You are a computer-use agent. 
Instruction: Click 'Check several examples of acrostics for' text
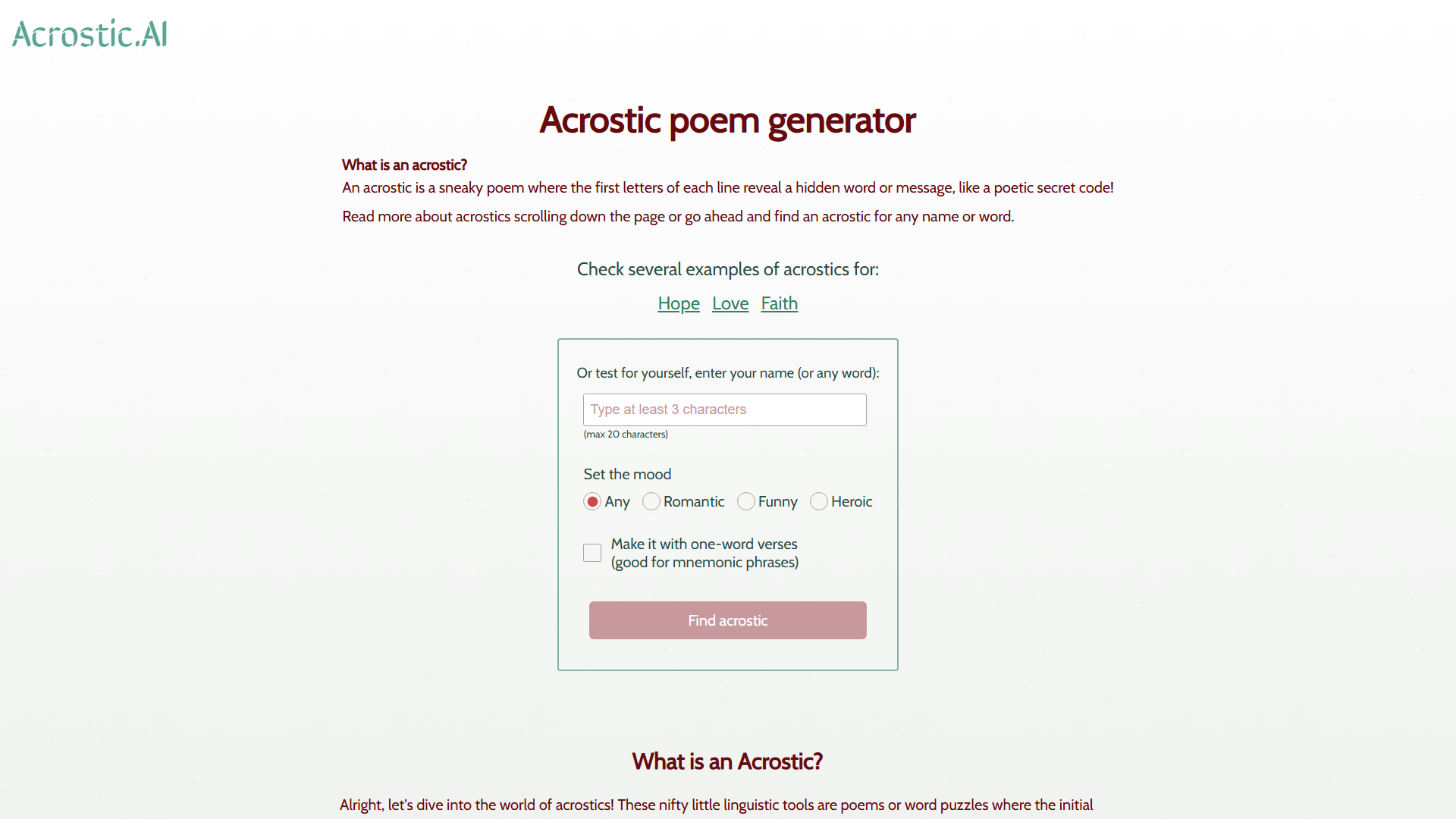pyautogui.click(x=727, y=269)
